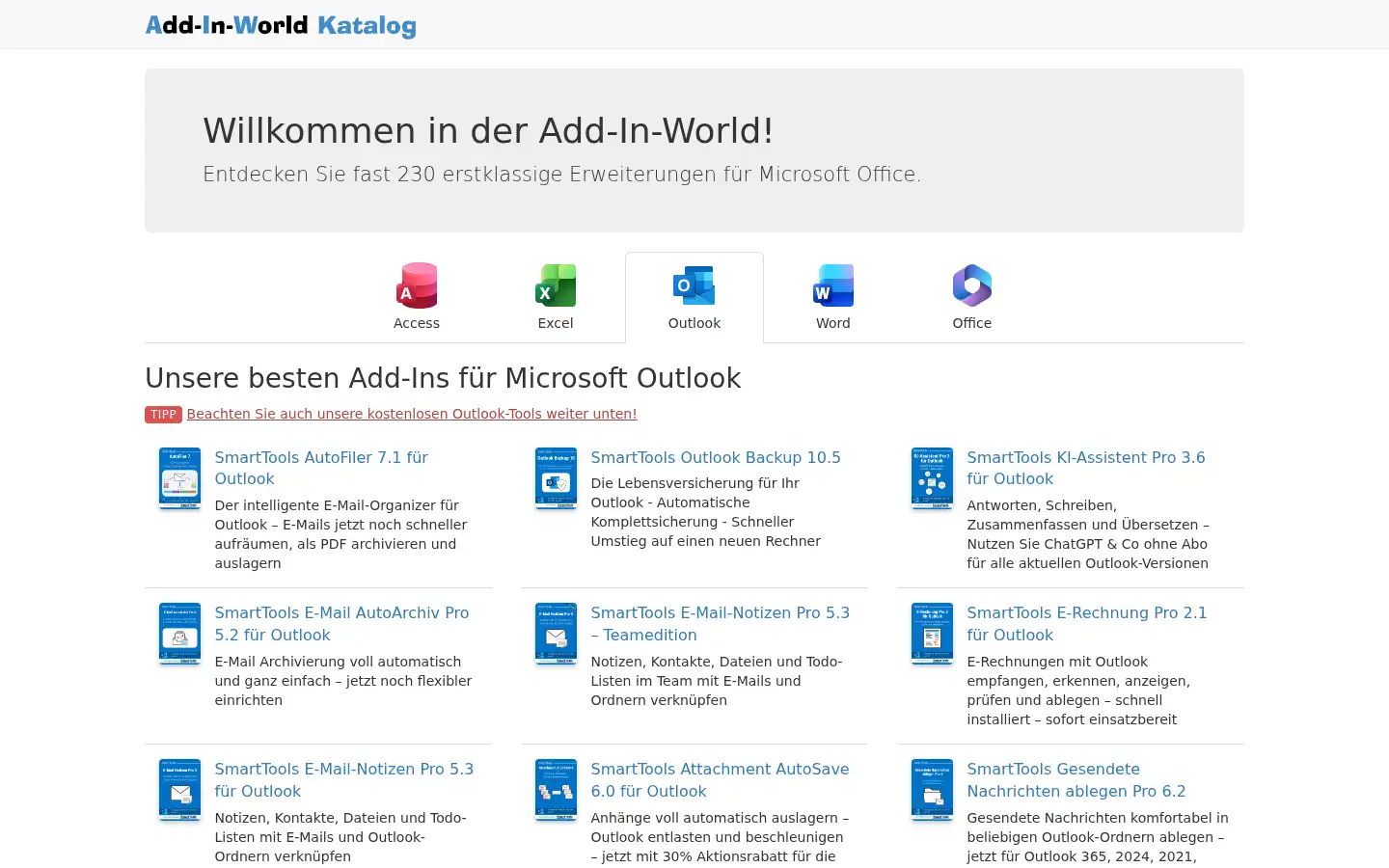The height and width of the screenshot is (868, 1389).
Task: Open SmartTools Attachment AutoSave 6.0 link
Action: click(x=720, y=780)
